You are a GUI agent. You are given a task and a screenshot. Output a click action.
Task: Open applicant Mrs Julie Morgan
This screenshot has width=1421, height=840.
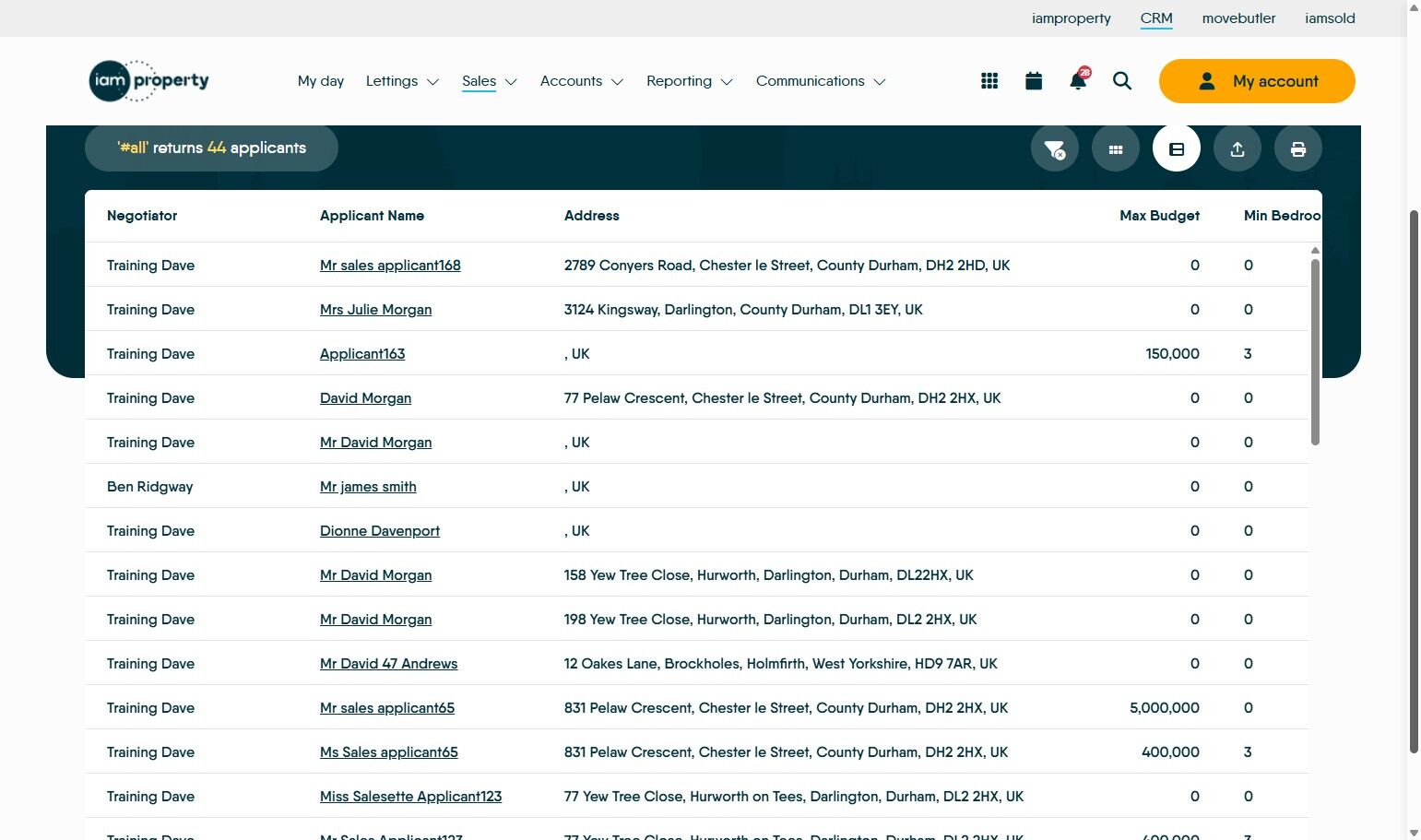pos(375,310)
